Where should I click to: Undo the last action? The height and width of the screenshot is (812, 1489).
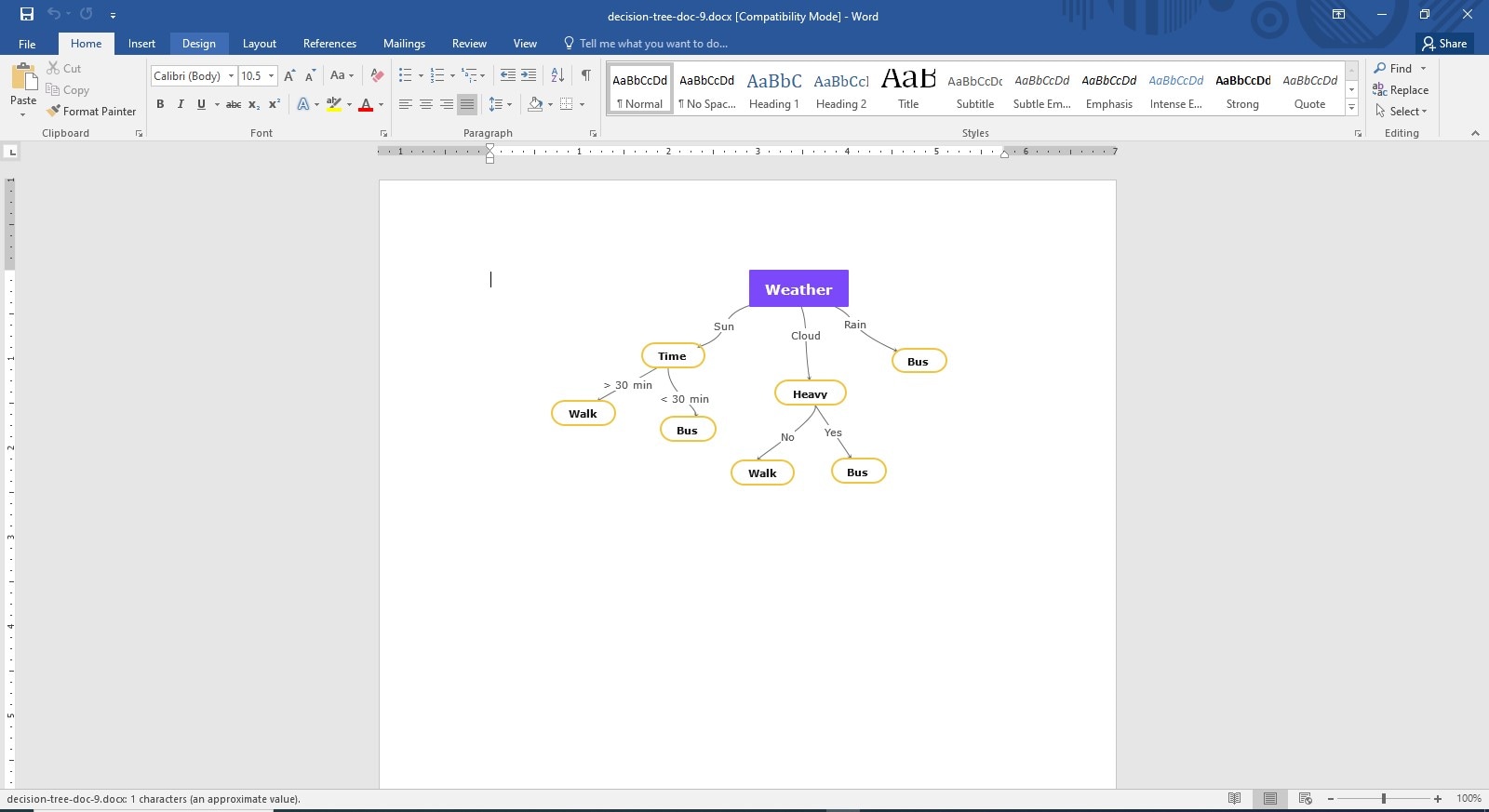click(54, 14)
